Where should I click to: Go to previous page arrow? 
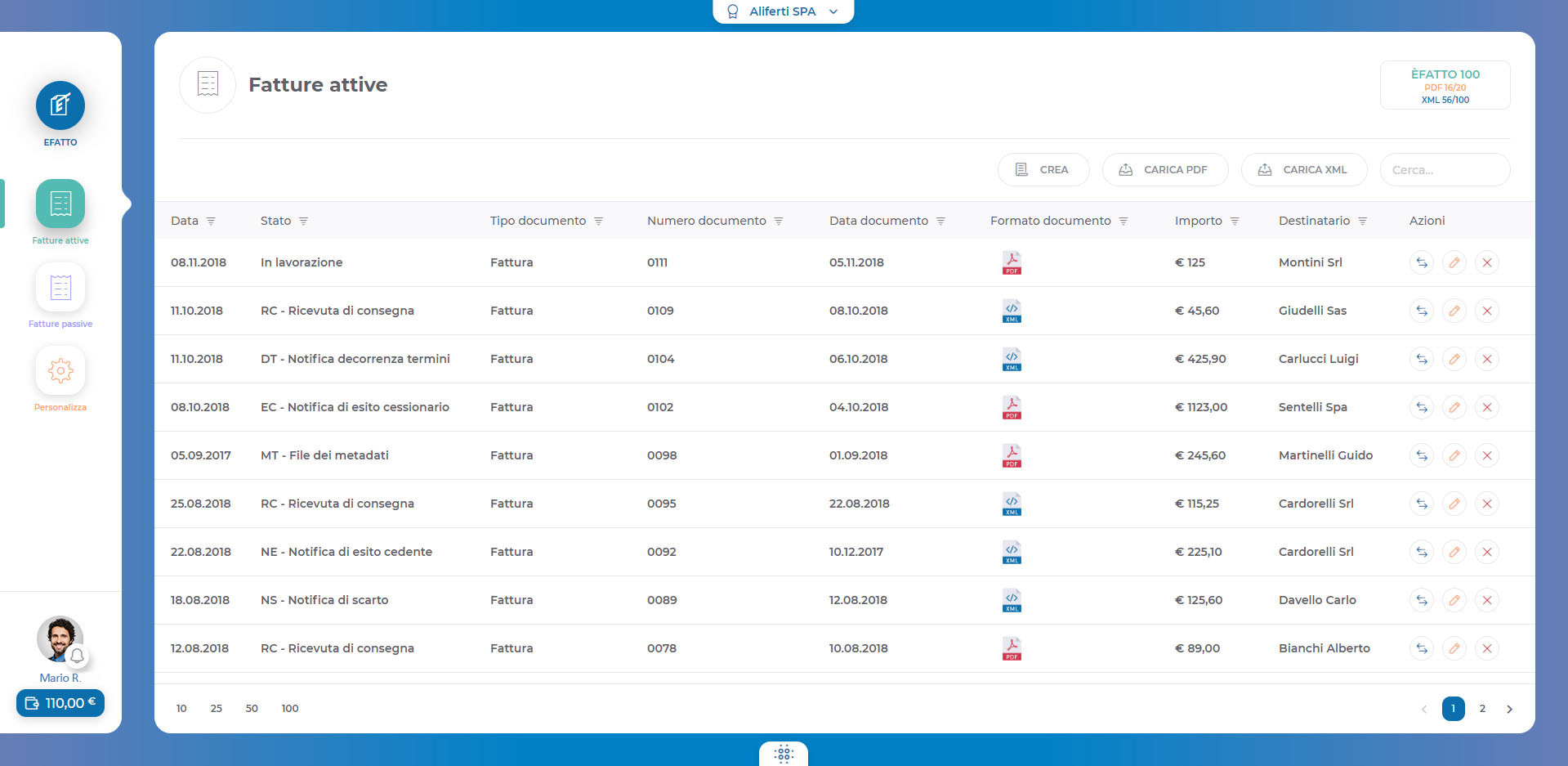[1424, 710]
